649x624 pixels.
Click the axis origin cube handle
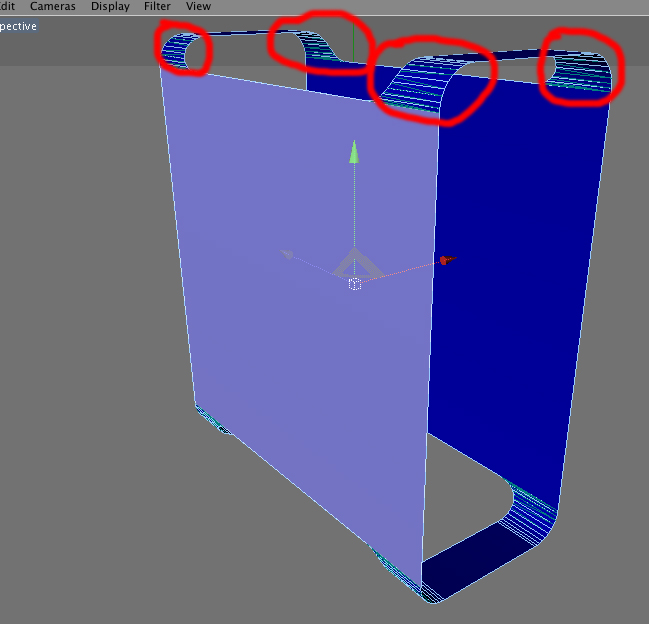[x=355, y=284]
